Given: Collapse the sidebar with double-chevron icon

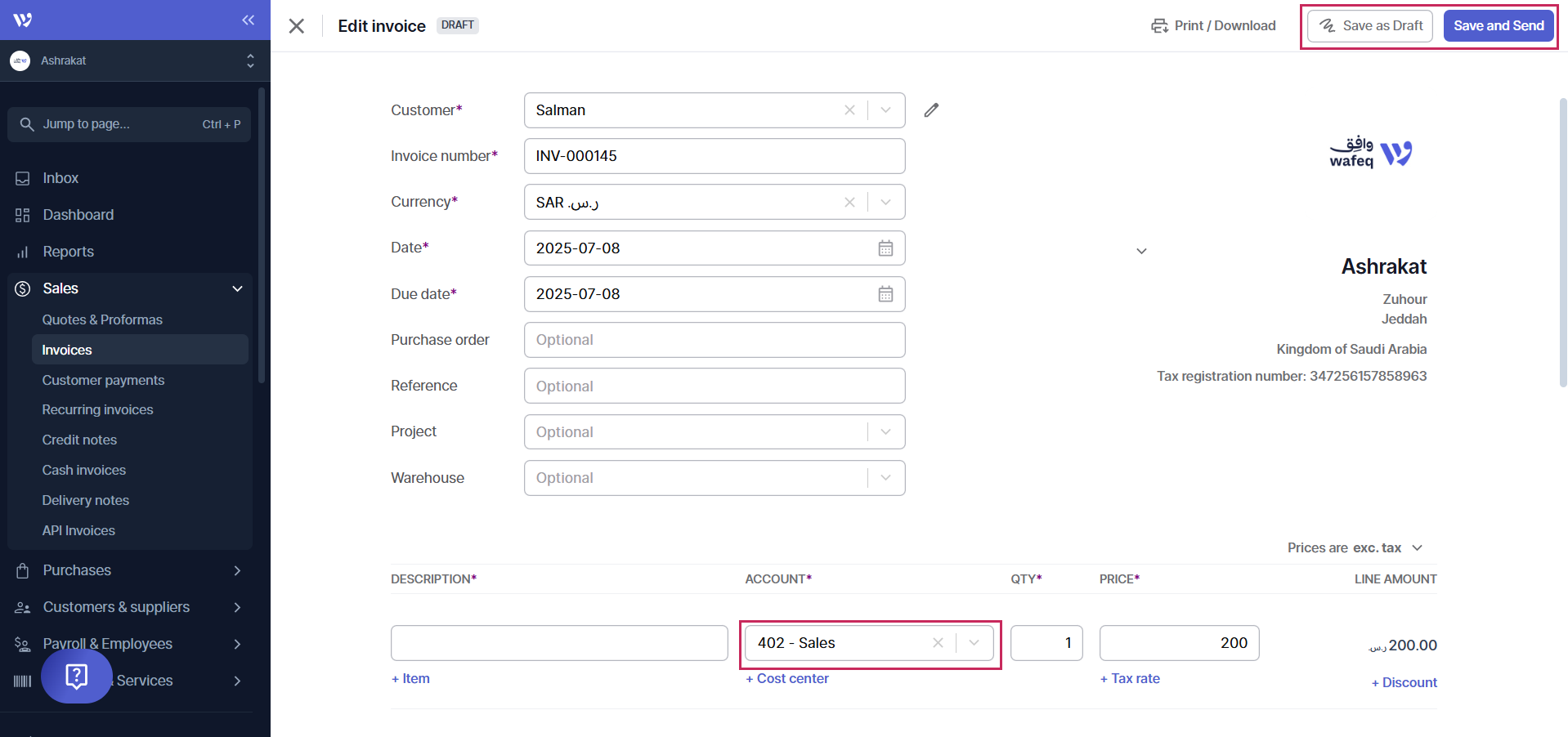Looking at the screenshot, I should tap(248, 20).
